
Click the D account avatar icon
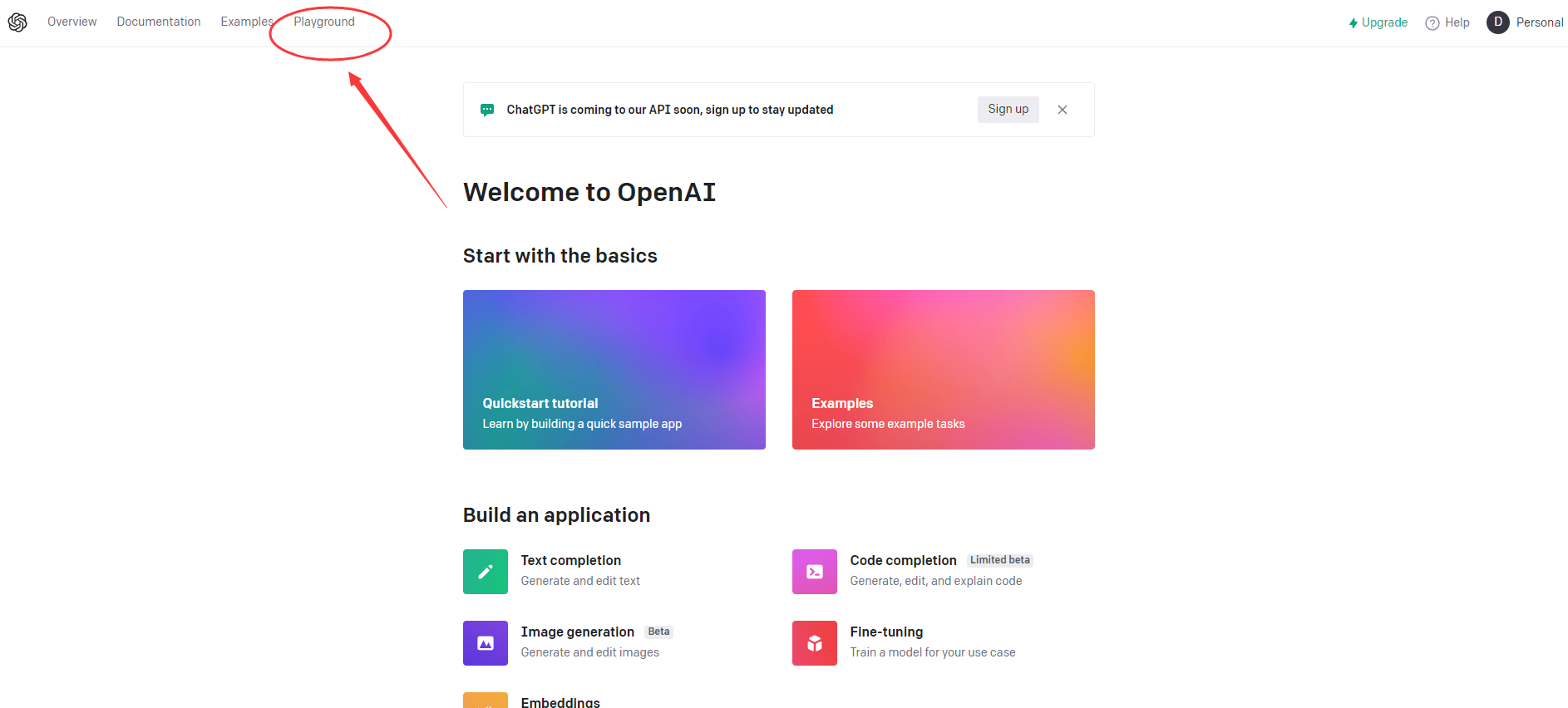pos(1497,22)
